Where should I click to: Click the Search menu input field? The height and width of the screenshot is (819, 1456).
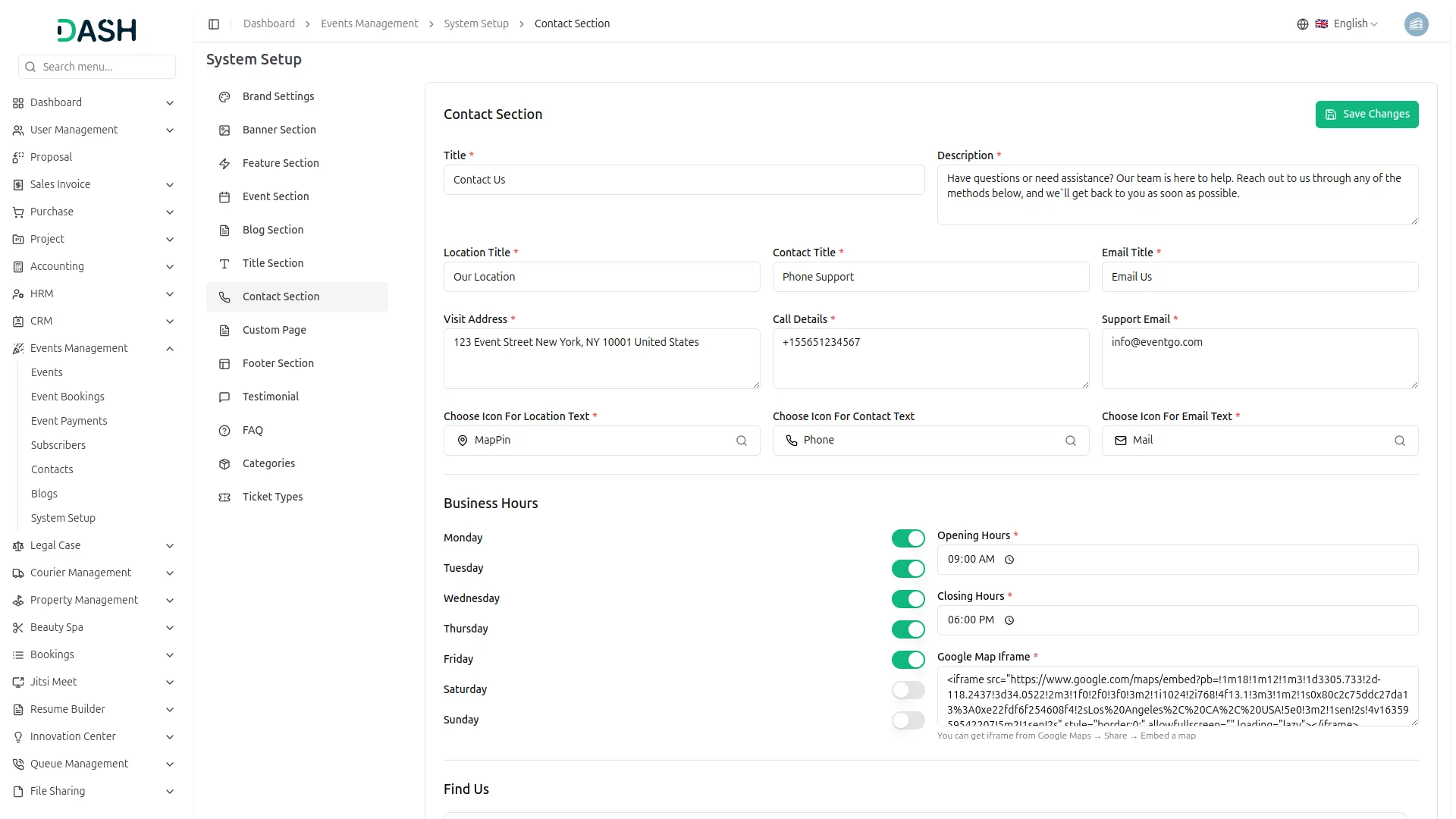point(105,67)
